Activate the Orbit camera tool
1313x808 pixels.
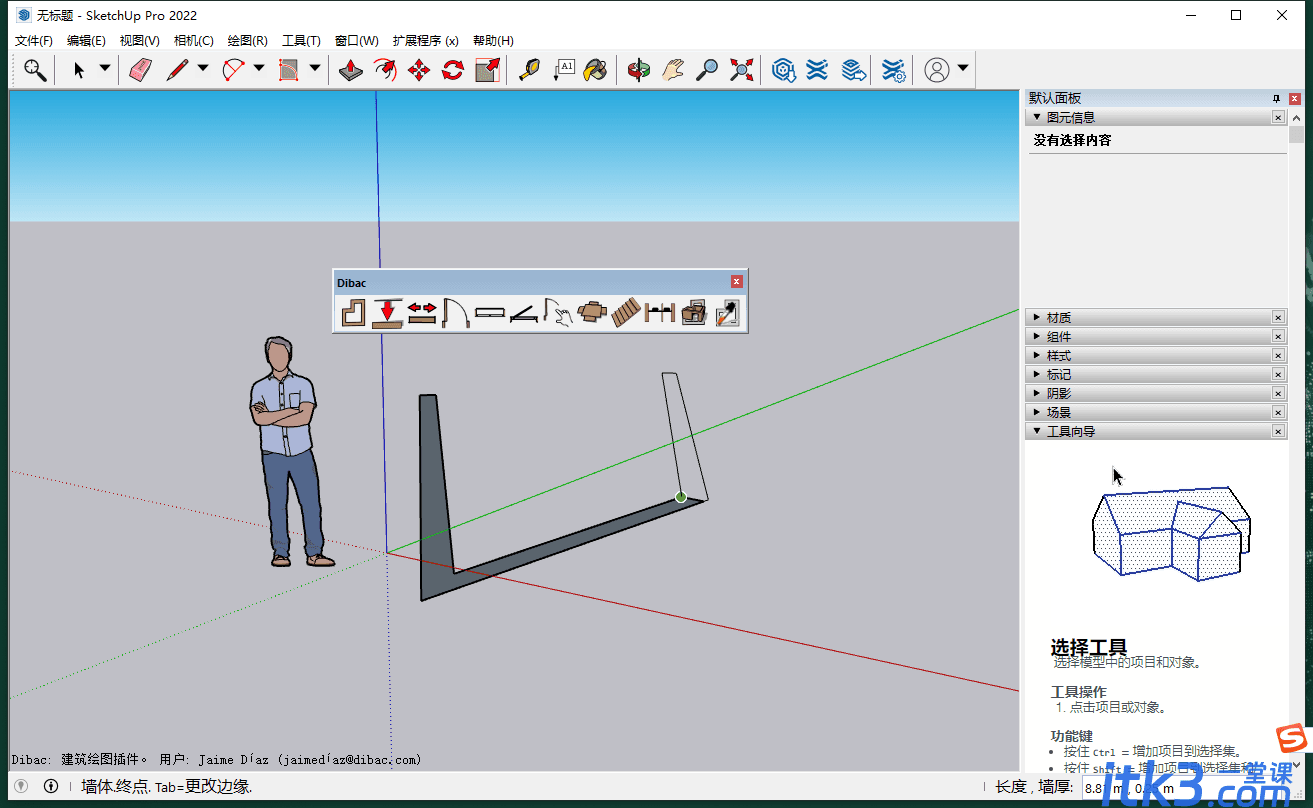[x=639, y=70]
